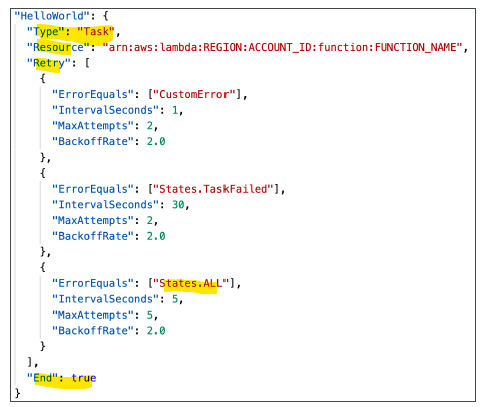The width and height of the screenshot is (489, 407).
Task: Click the IntervalSeconds value 30
Action: [178, 204]
